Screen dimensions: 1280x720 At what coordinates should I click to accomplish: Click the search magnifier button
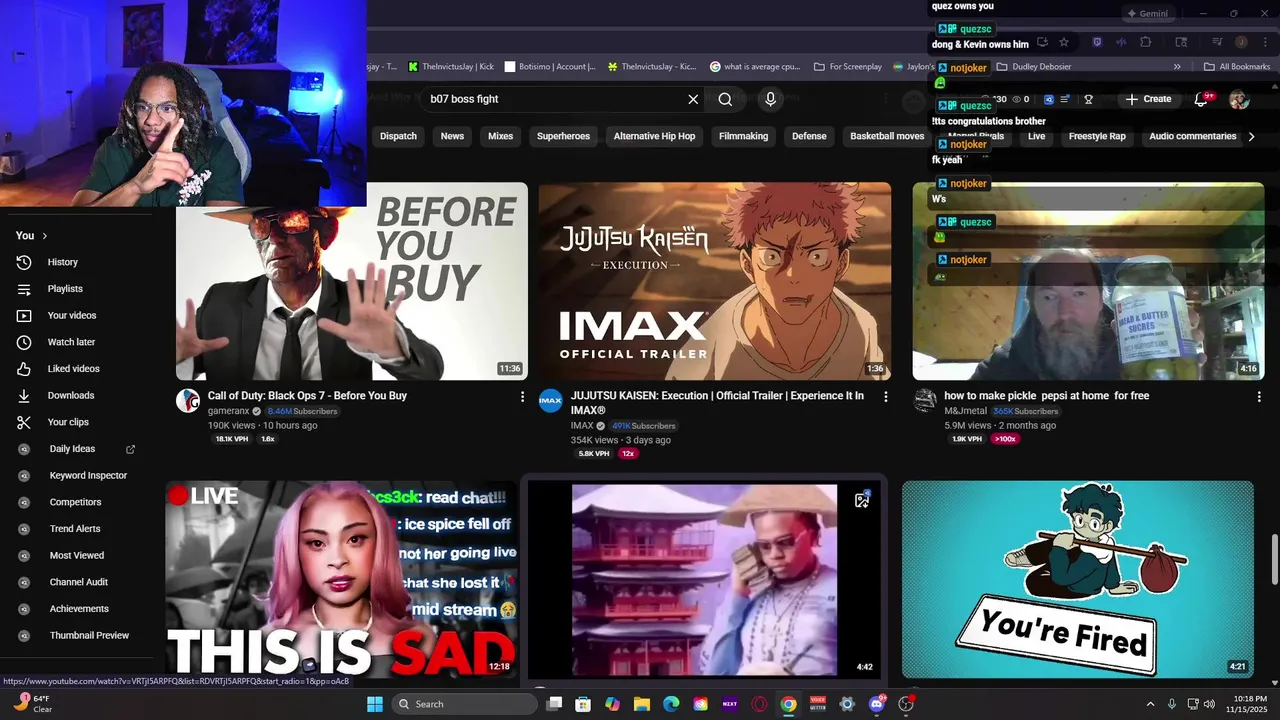click(725, 99)
